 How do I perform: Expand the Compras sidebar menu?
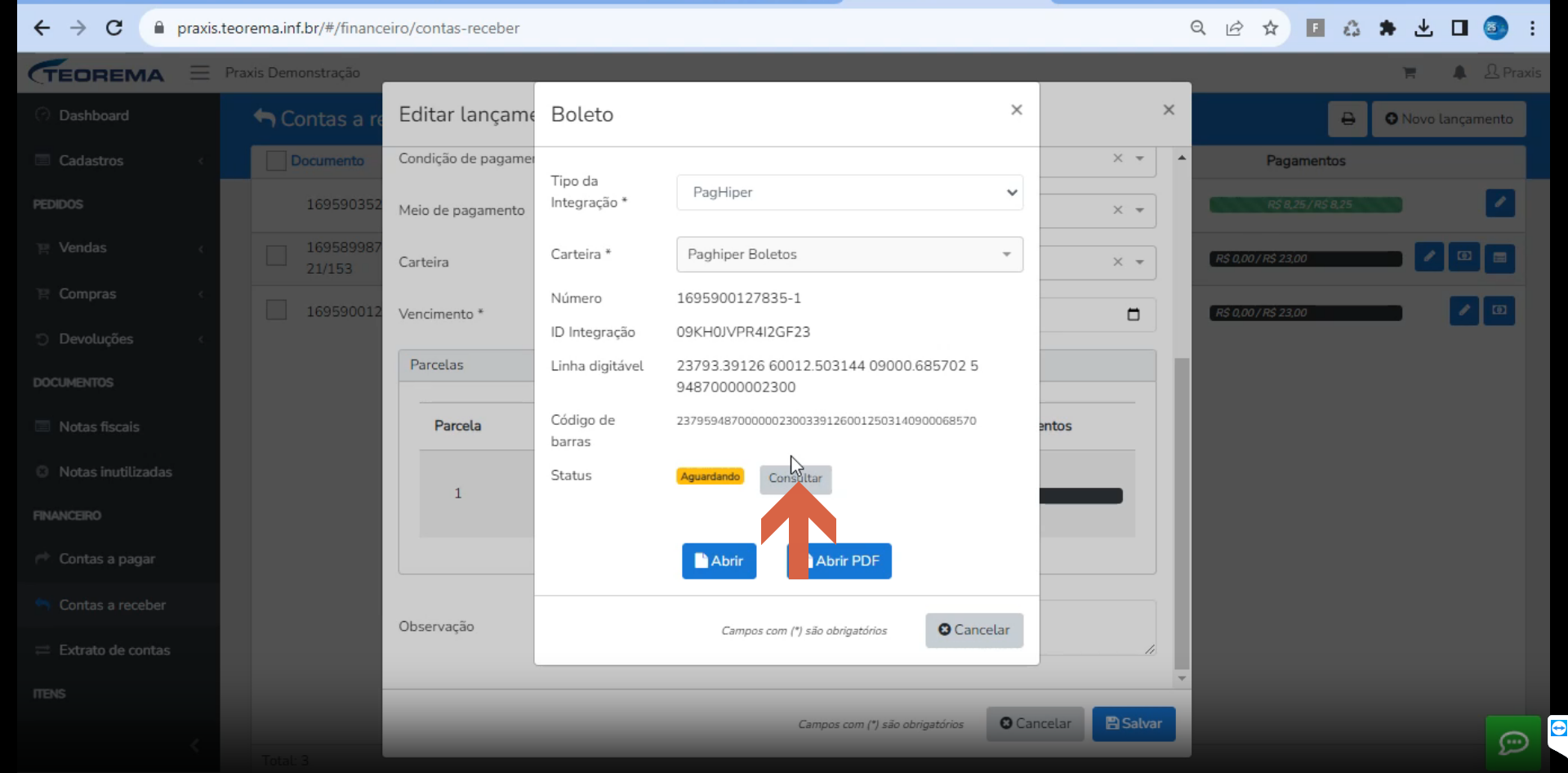[x=118, y=293]
